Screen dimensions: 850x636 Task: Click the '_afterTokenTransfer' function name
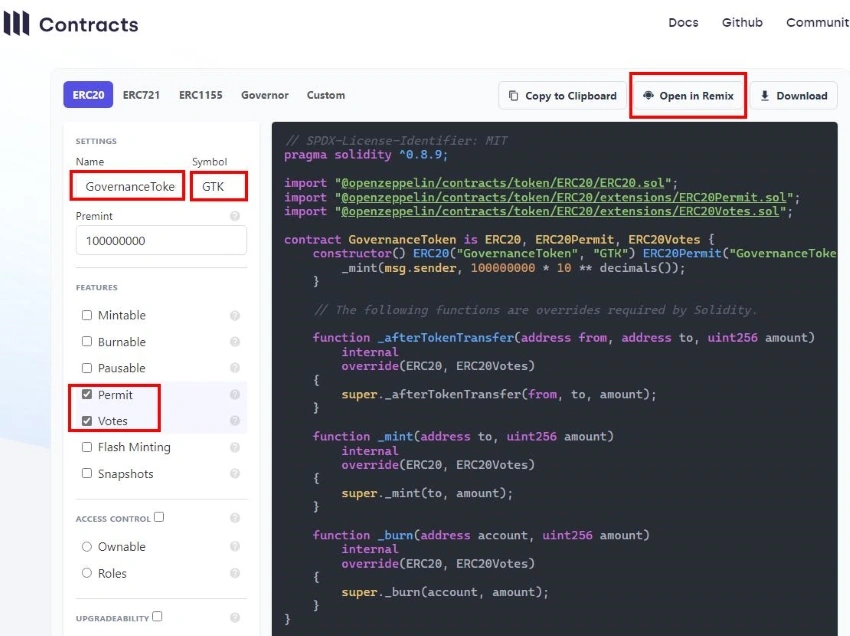click(x=446, y=337)
